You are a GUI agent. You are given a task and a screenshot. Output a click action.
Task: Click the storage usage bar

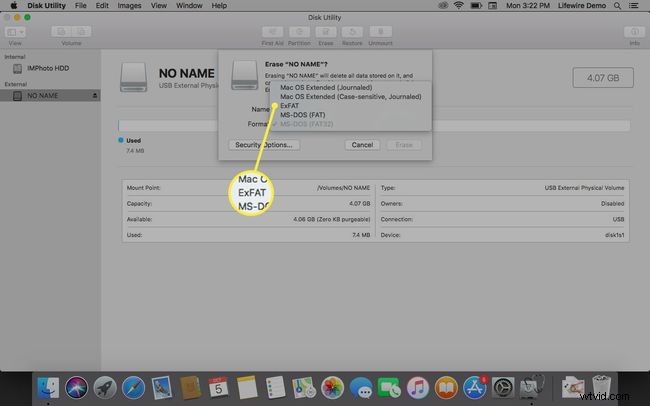374,126
